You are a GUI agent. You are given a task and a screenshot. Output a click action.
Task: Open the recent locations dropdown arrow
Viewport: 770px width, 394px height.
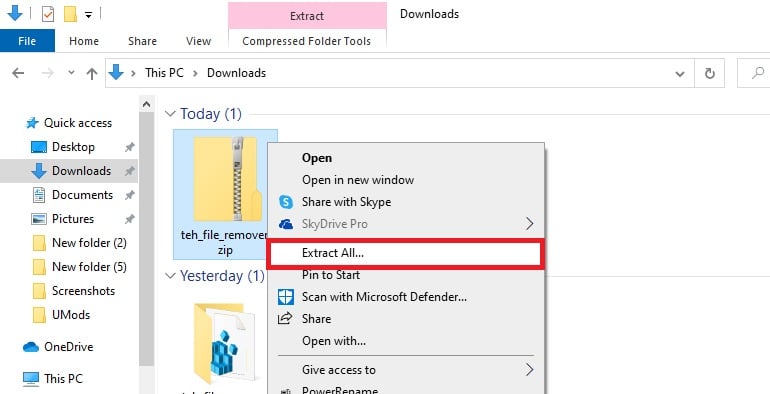(71, 73)
